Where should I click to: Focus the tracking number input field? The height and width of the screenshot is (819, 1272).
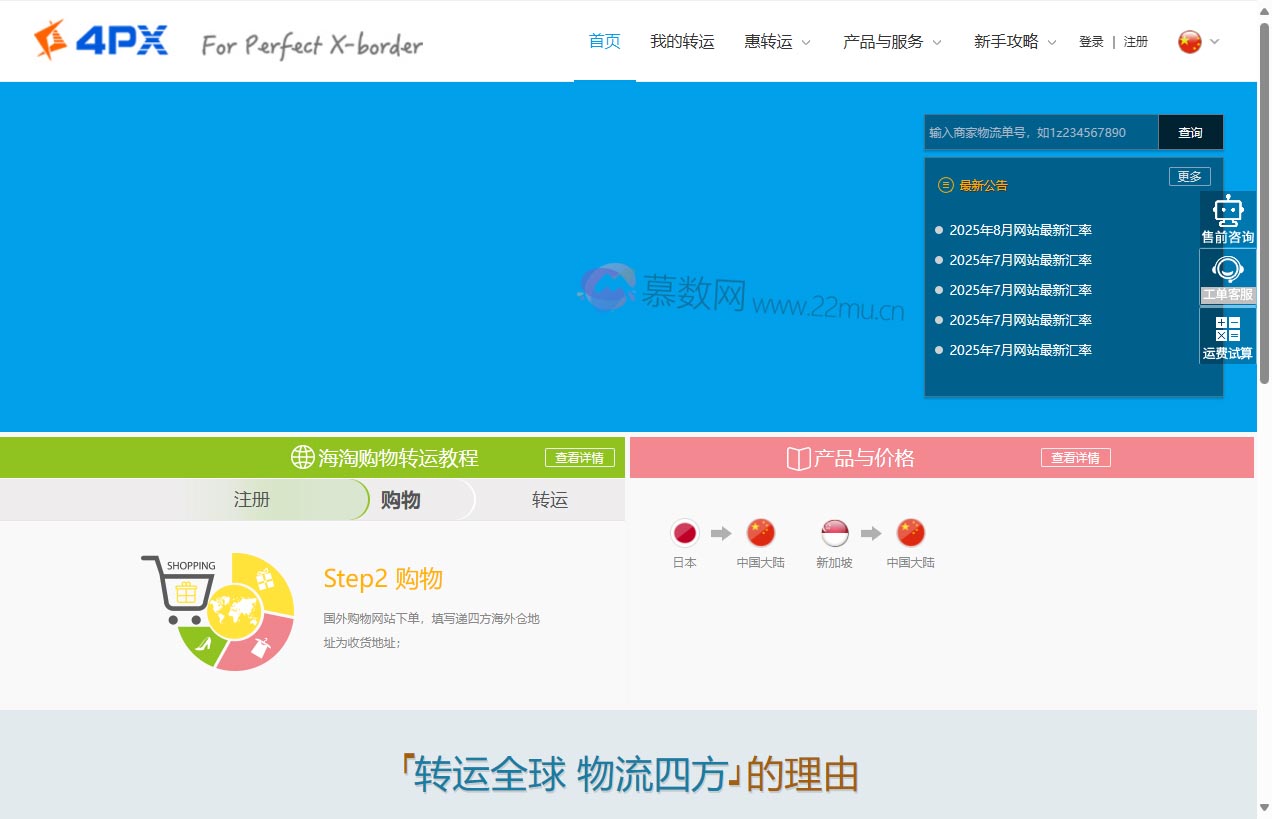[1040, 132]
